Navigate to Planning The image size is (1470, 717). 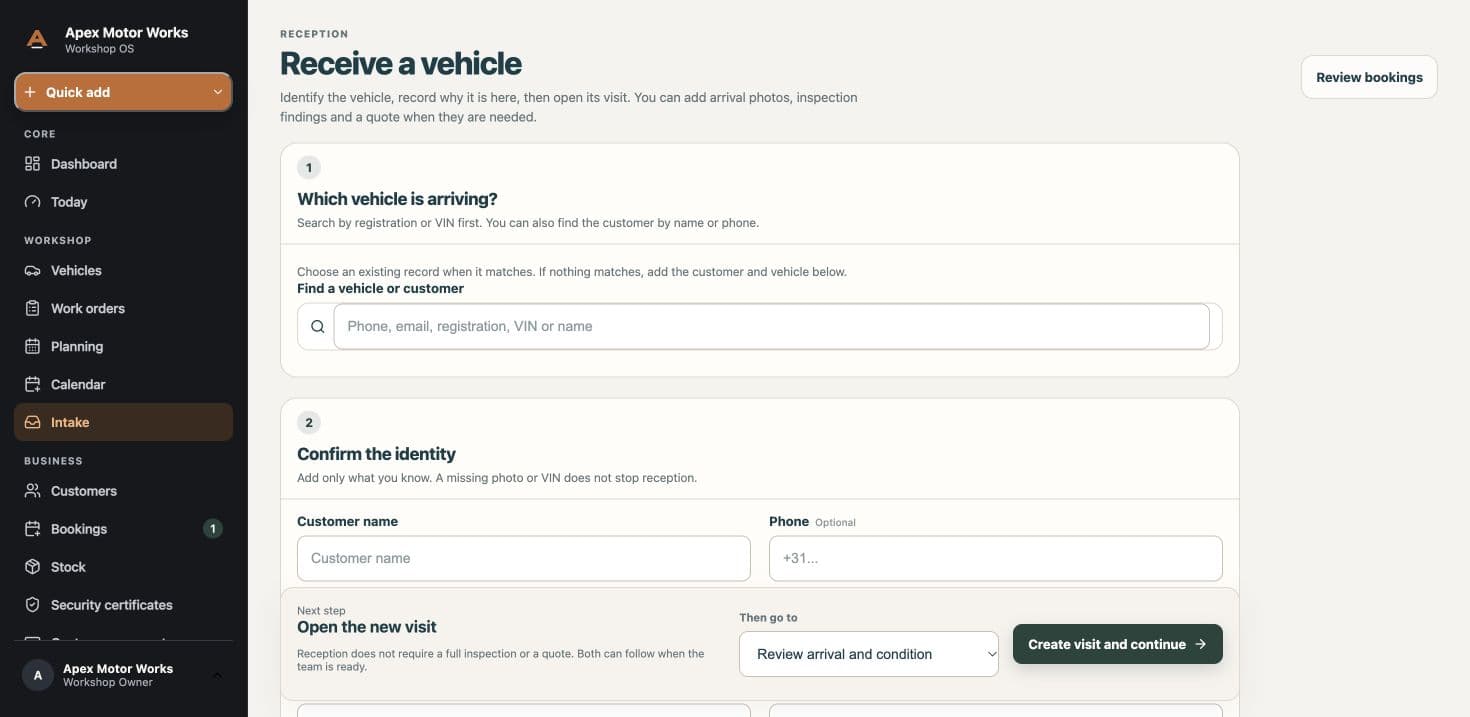coord(123,347)
